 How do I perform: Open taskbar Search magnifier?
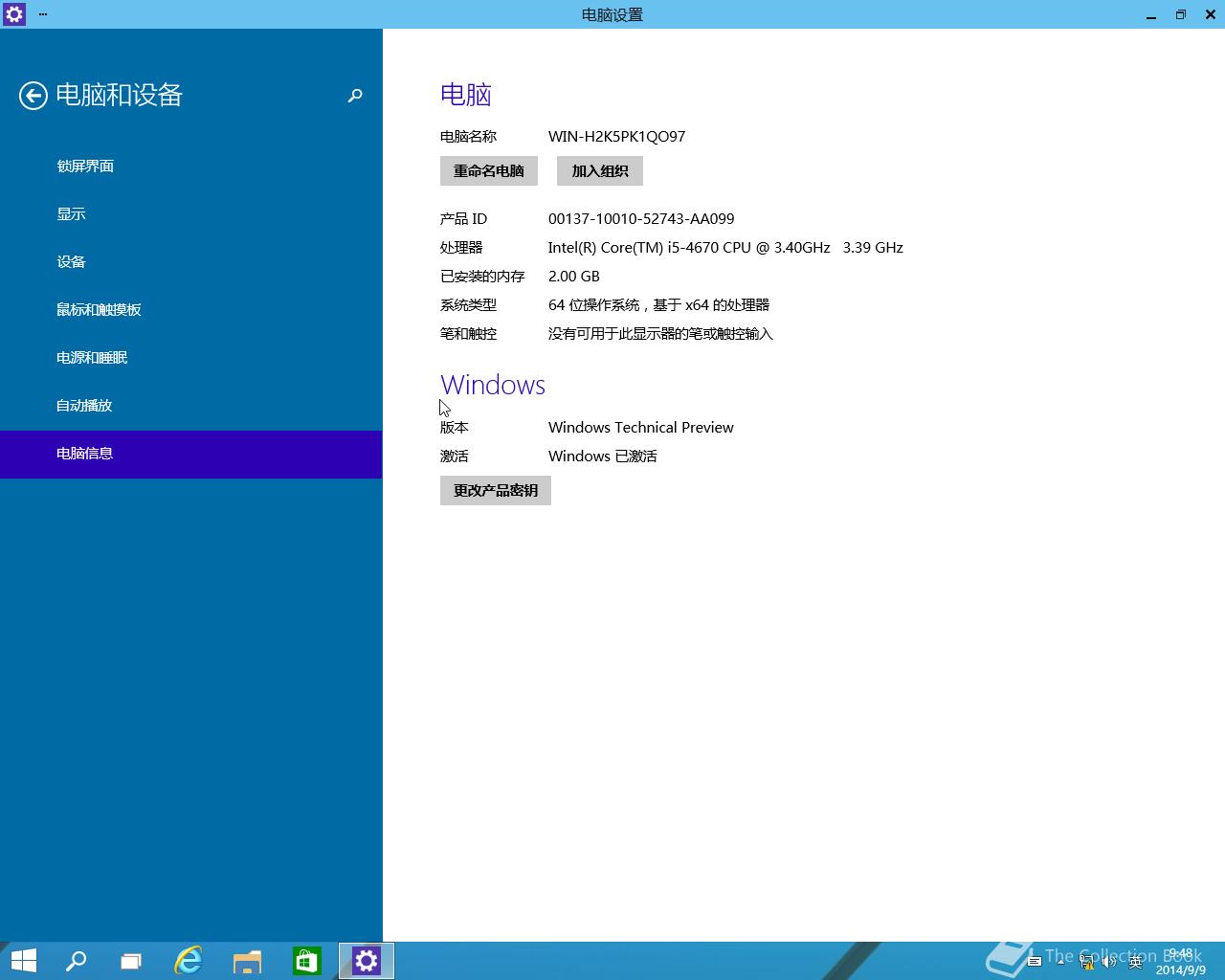tap(76, 961)
